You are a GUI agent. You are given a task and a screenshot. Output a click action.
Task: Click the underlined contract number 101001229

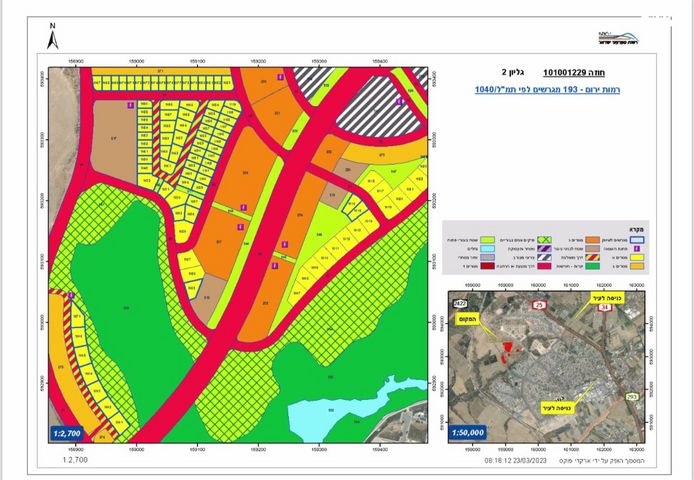[567, 73]
